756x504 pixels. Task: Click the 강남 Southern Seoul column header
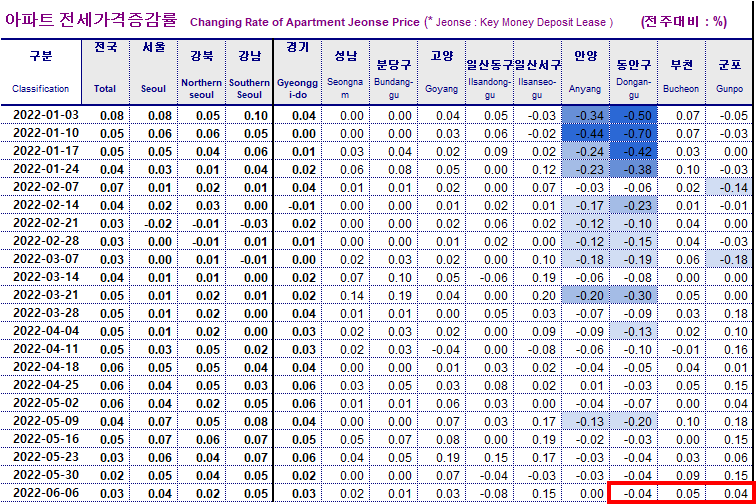pos(249,72)
